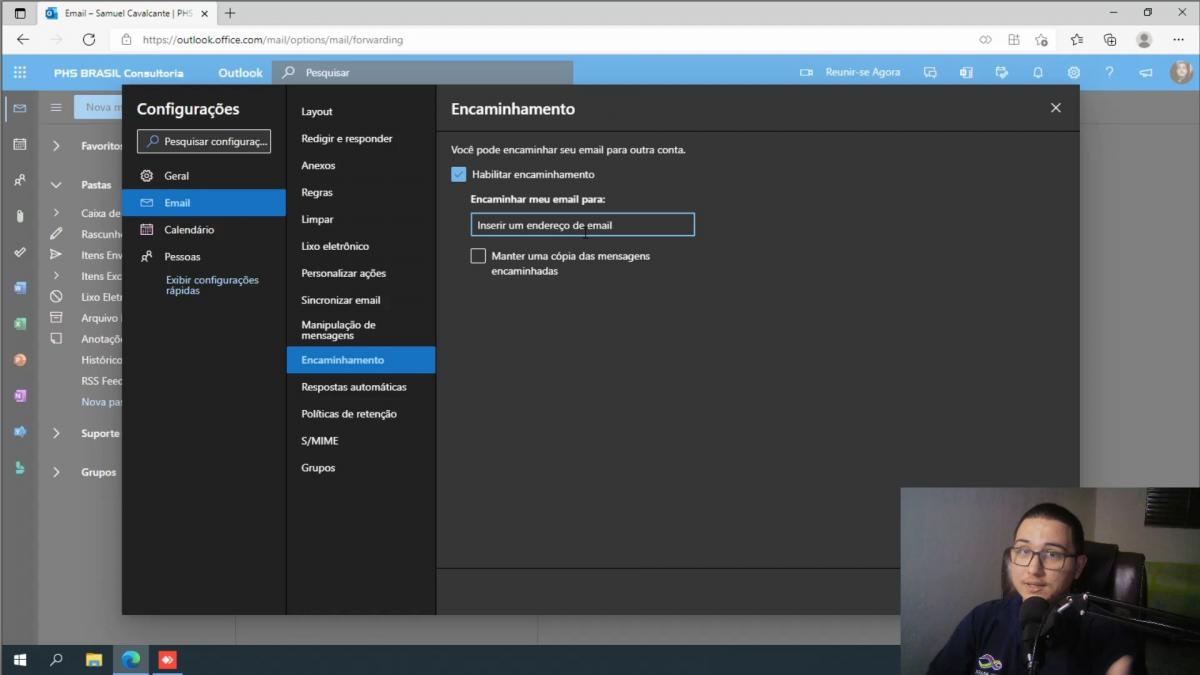This screenshot has width=1200, height=675.
Task: Open the account profile picture
Action: click(1181, 72)
